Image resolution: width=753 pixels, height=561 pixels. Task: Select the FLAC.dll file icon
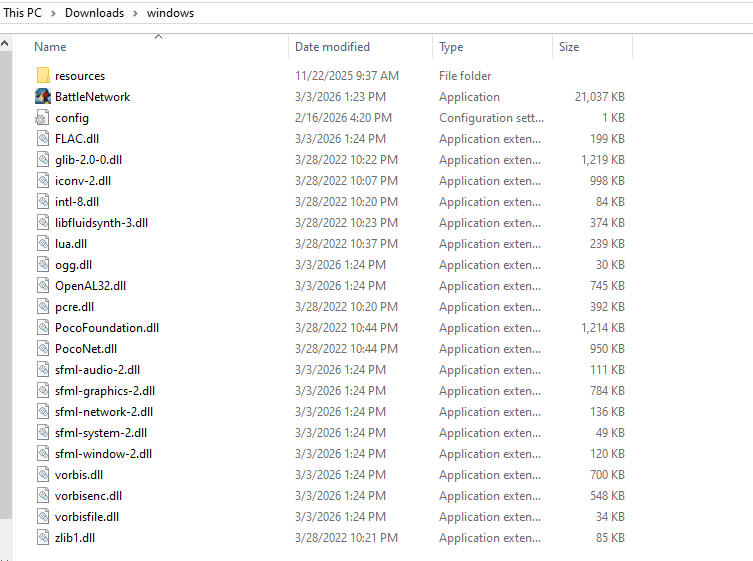coord(43,139)
